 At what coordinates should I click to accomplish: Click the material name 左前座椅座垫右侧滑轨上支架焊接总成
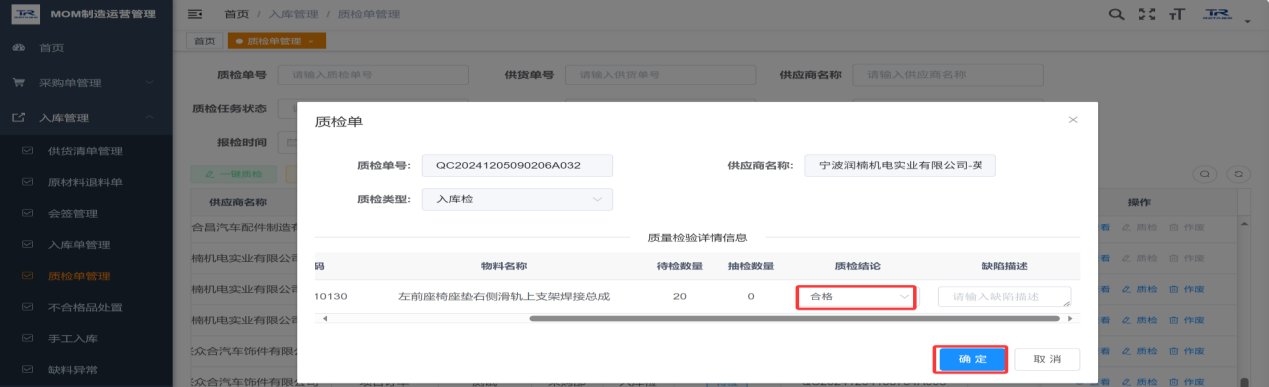tap(503, 297)
